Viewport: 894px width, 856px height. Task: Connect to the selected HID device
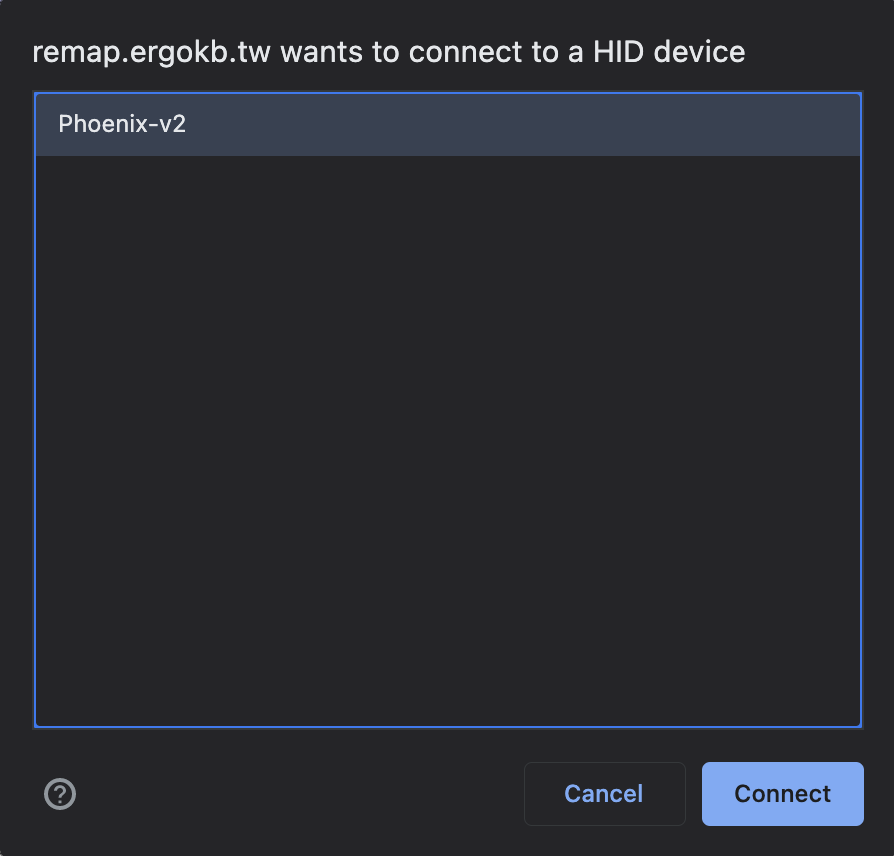782,794
